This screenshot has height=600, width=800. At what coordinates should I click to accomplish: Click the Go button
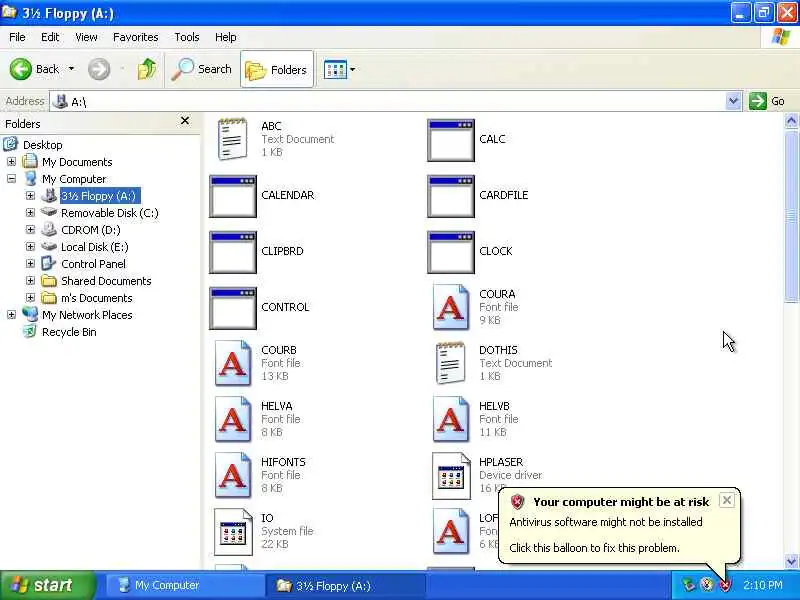point(767,101)
